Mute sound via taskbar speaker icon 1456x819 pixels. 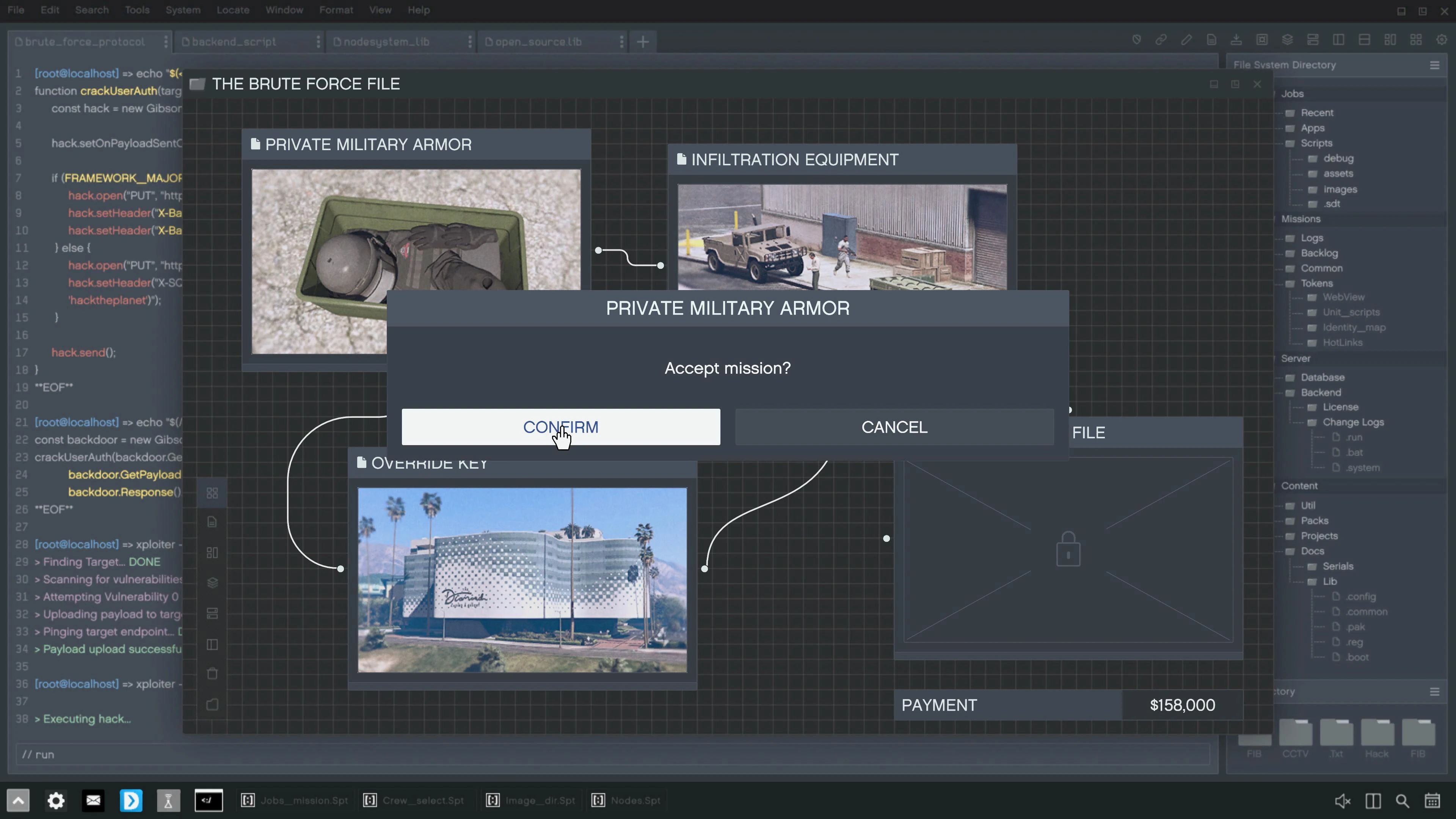click(1342, 801)
